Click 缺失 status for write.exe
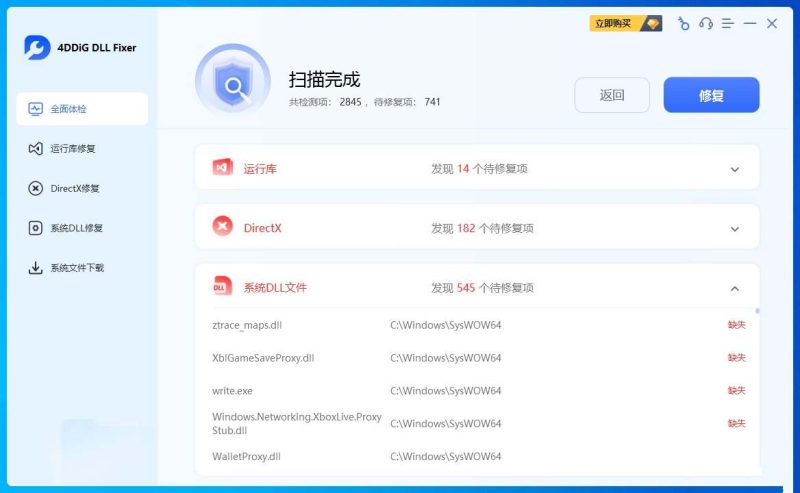Screen dimensions: 800x493 coord(736,390)
